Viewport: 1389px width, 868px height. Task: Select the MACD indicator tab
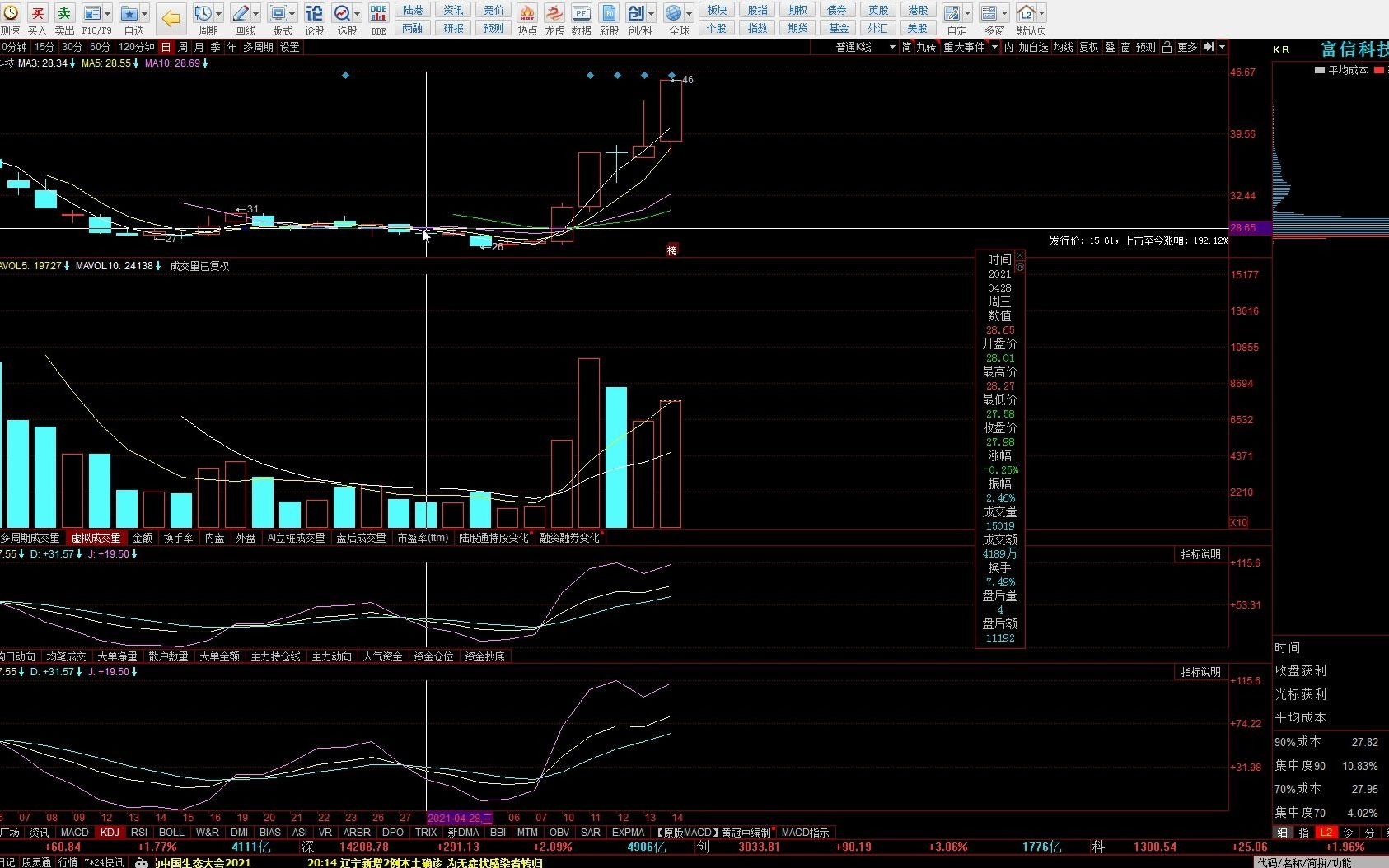pyautogui.click(x=74, y=832)
